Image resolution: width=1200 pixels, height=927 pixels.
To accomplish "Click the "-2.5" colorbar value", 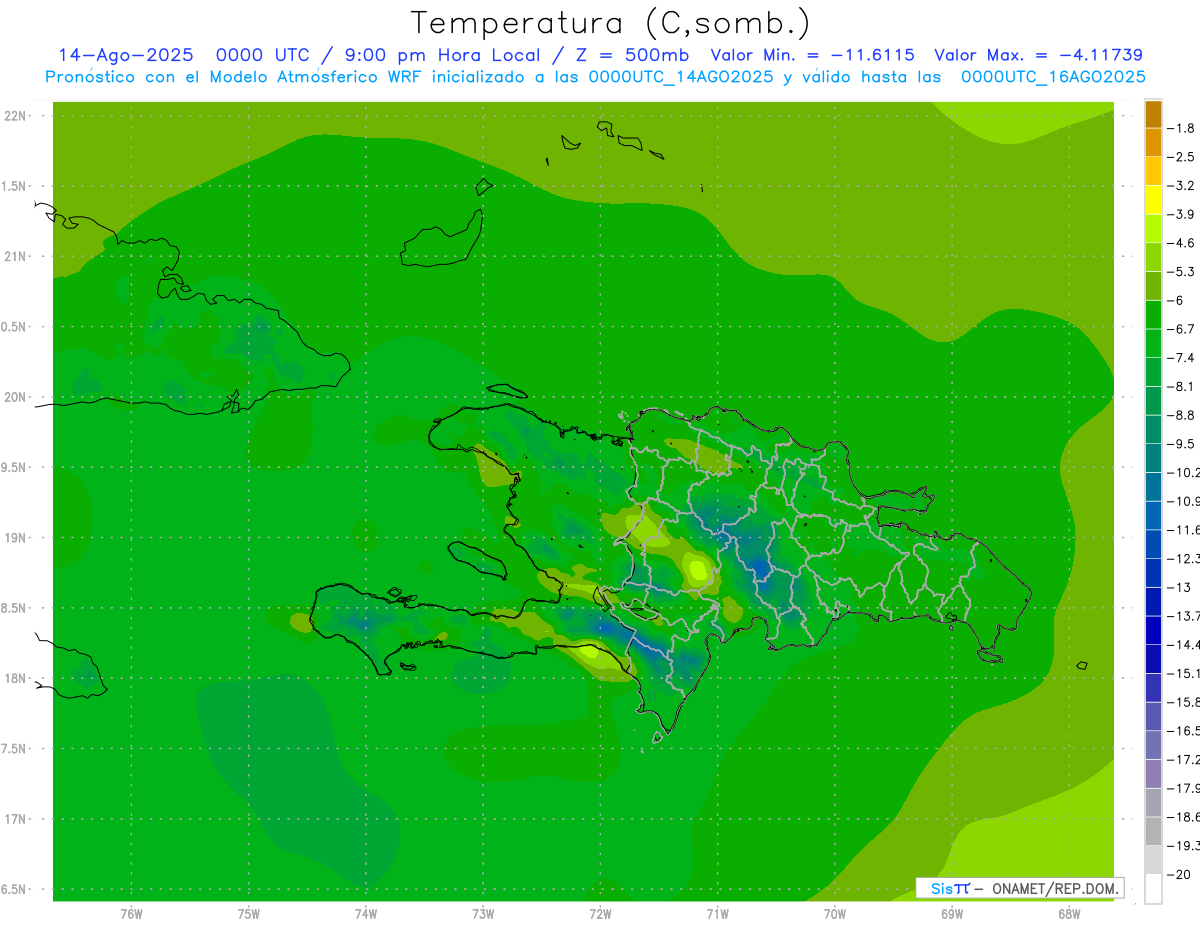I will pos(1182,157).
